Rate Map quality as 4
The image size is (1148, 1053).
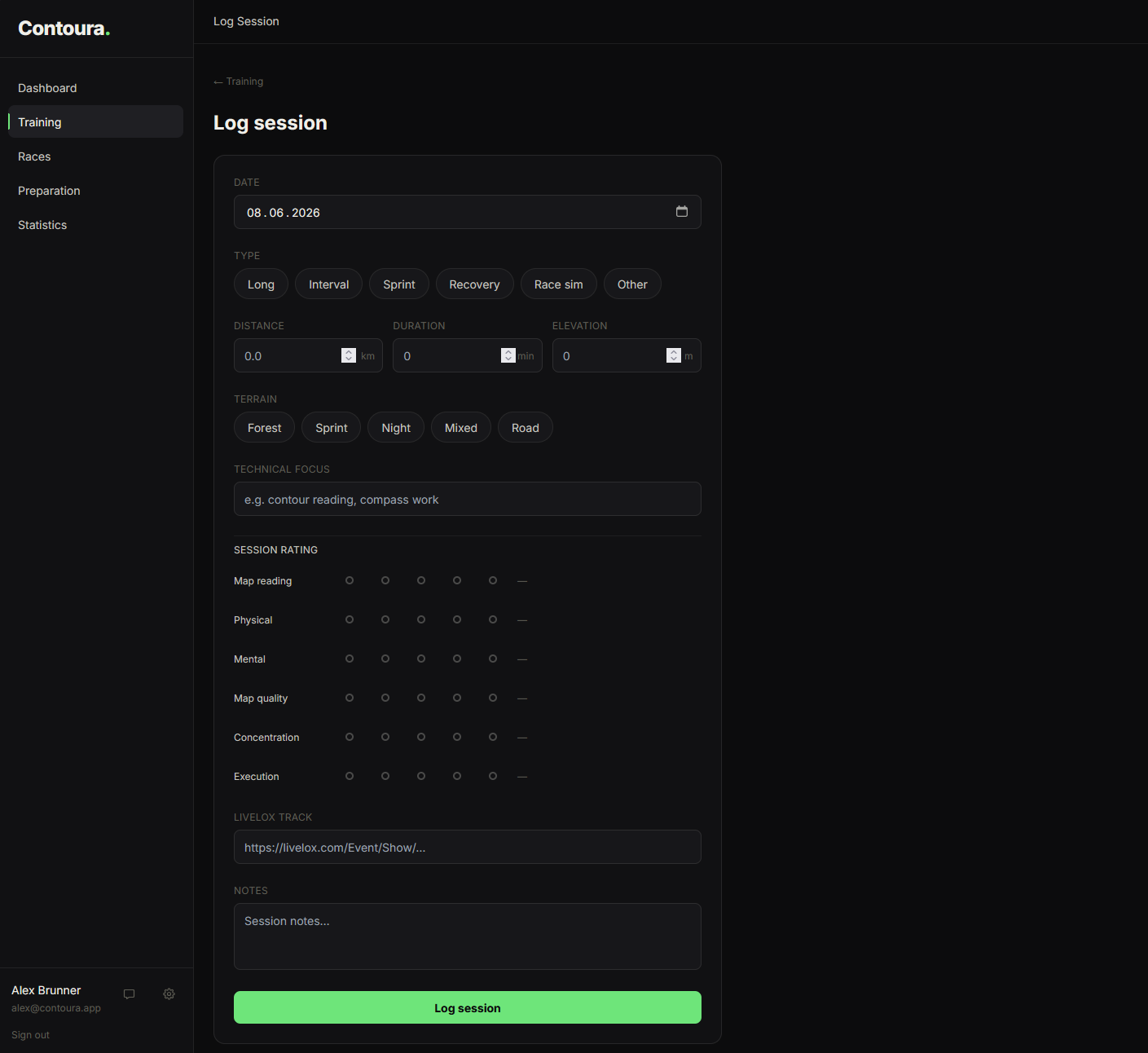coord(457,698)
